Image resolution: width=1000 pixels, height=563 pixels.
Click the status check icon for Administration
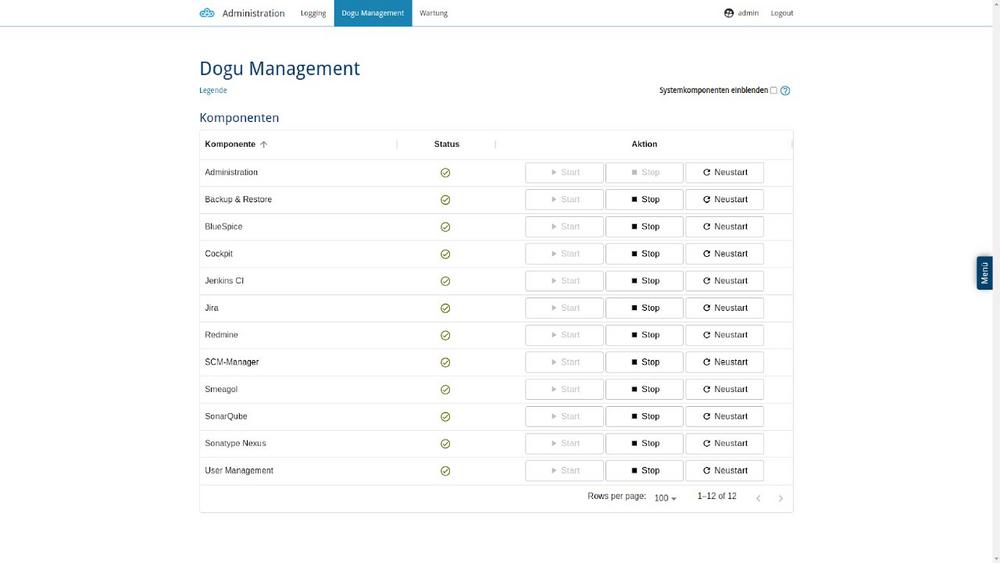445,173
